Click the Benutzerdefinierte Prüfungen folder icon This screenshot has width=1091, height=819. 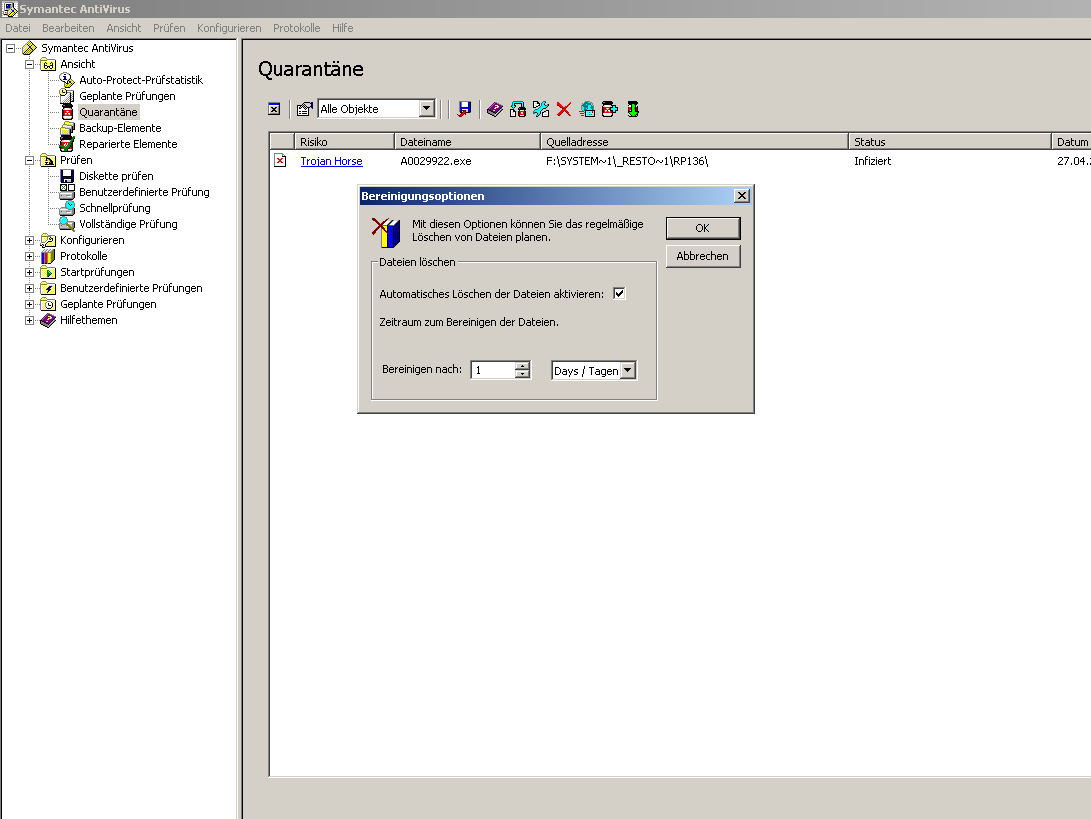(x=48, y=288)
